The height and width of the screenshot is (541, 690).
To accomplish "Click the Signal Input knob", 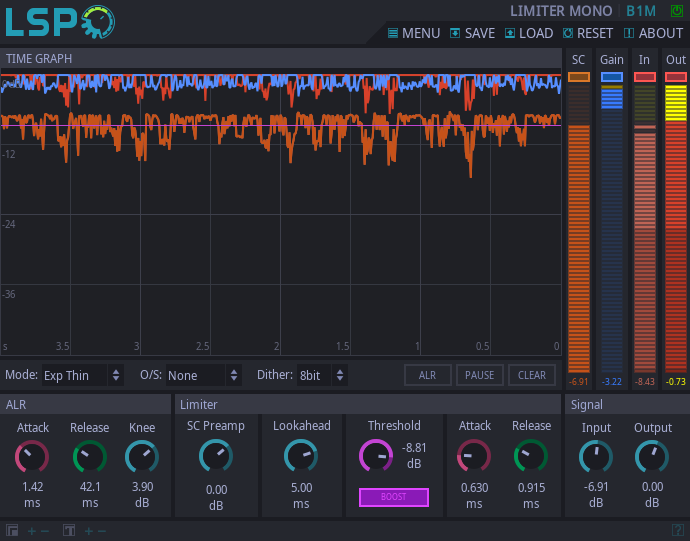I will (596, 457).
